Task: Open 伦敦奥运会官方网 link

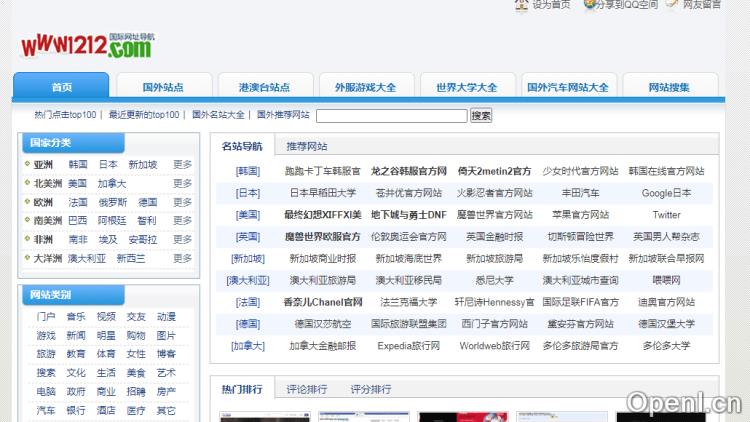Action: click(408, 237)
